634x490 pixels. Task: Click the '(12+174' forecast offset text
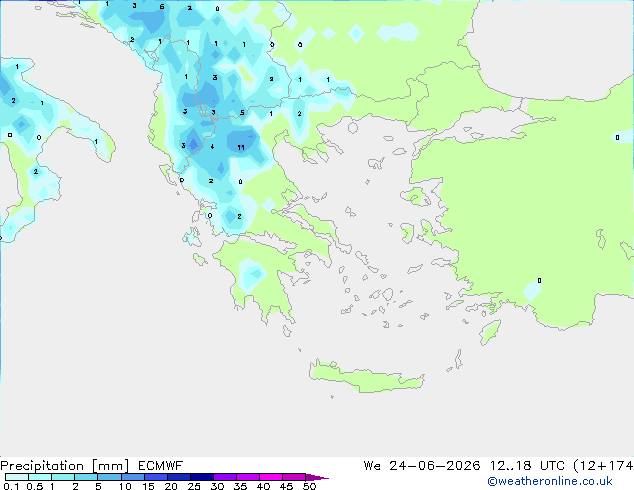603,466
